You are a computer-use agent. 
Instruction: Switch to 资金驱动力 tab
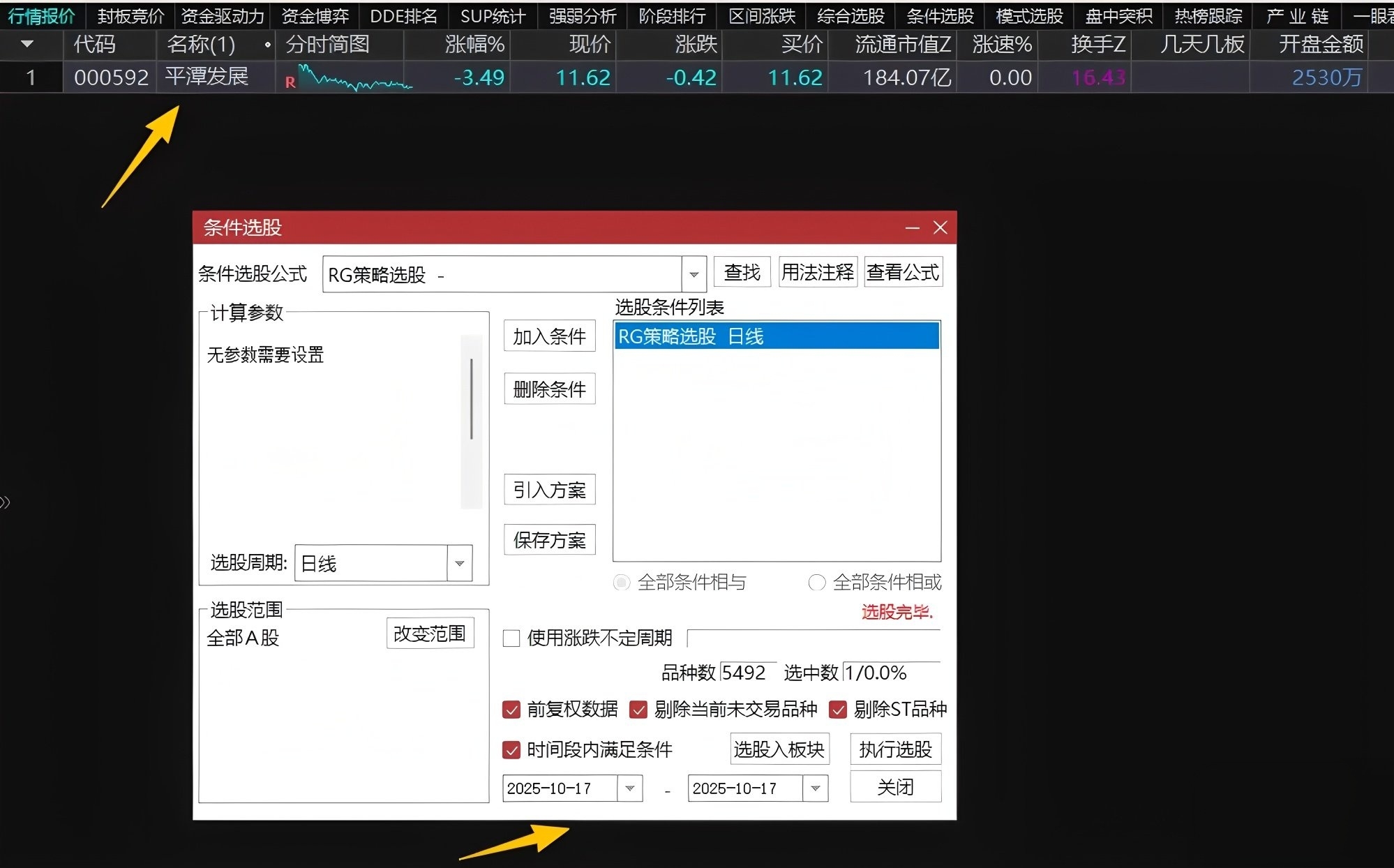pyautogui.click(x=223, y=15)
